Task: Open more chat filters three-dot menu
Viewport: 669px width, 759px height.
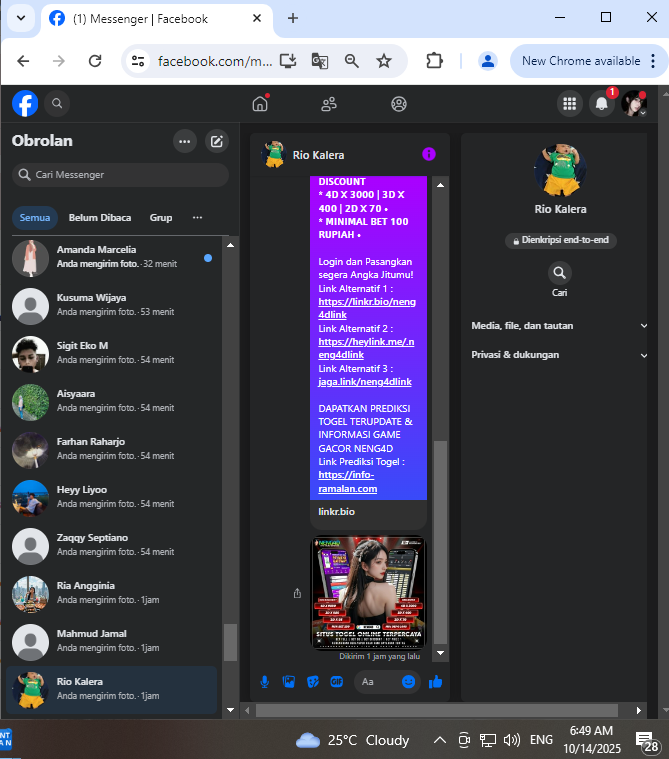Action: [198, 217]
